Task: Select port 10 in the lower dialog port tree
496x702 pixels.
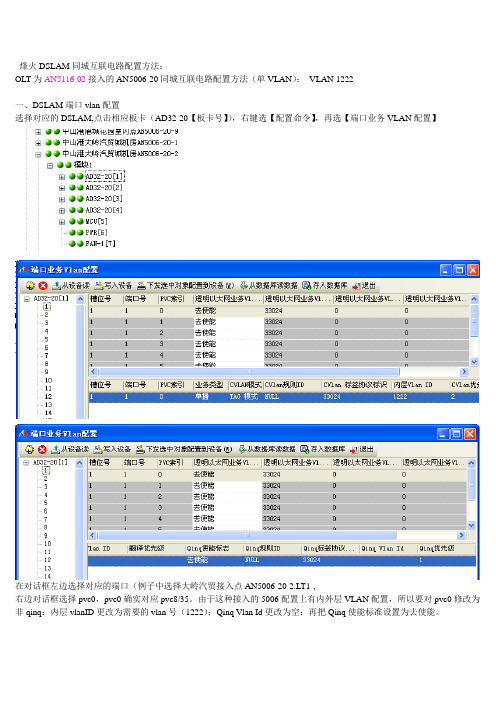Action: click(47, 544)
